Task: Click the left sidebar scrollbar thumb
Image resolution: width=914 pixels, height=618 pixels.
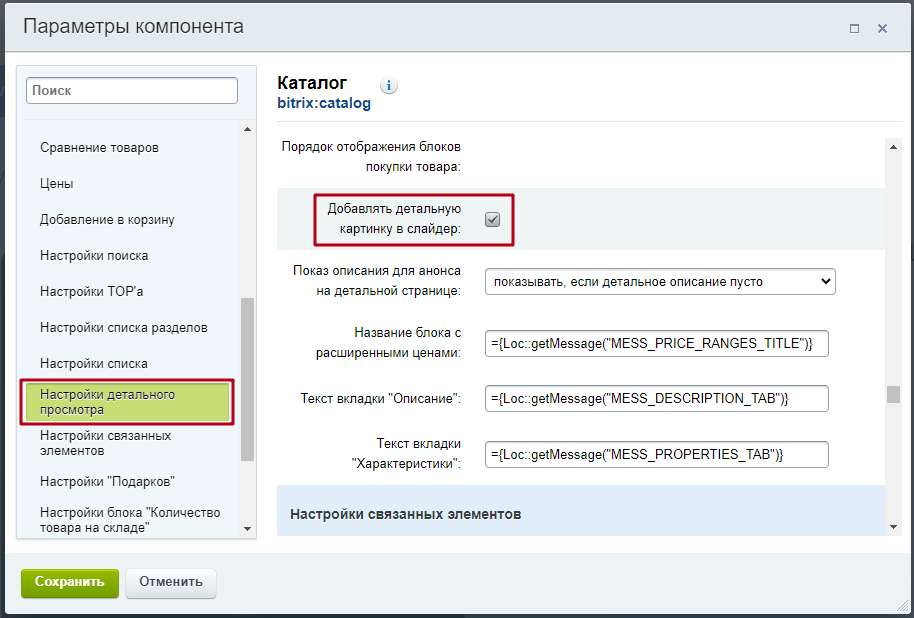Action: click(247, 380)
